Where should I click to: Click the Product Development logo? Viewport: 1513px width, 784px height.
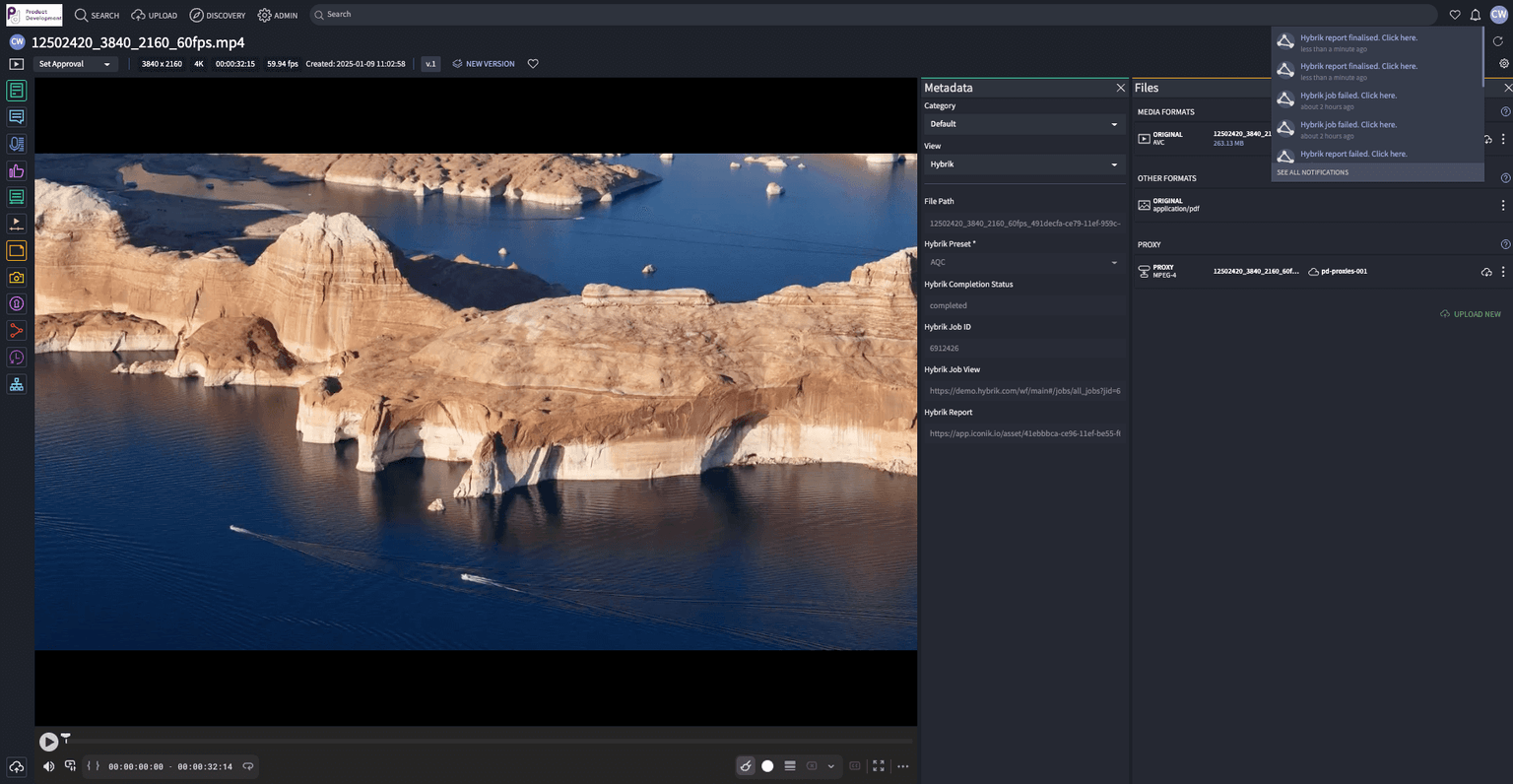click(34, 15)
